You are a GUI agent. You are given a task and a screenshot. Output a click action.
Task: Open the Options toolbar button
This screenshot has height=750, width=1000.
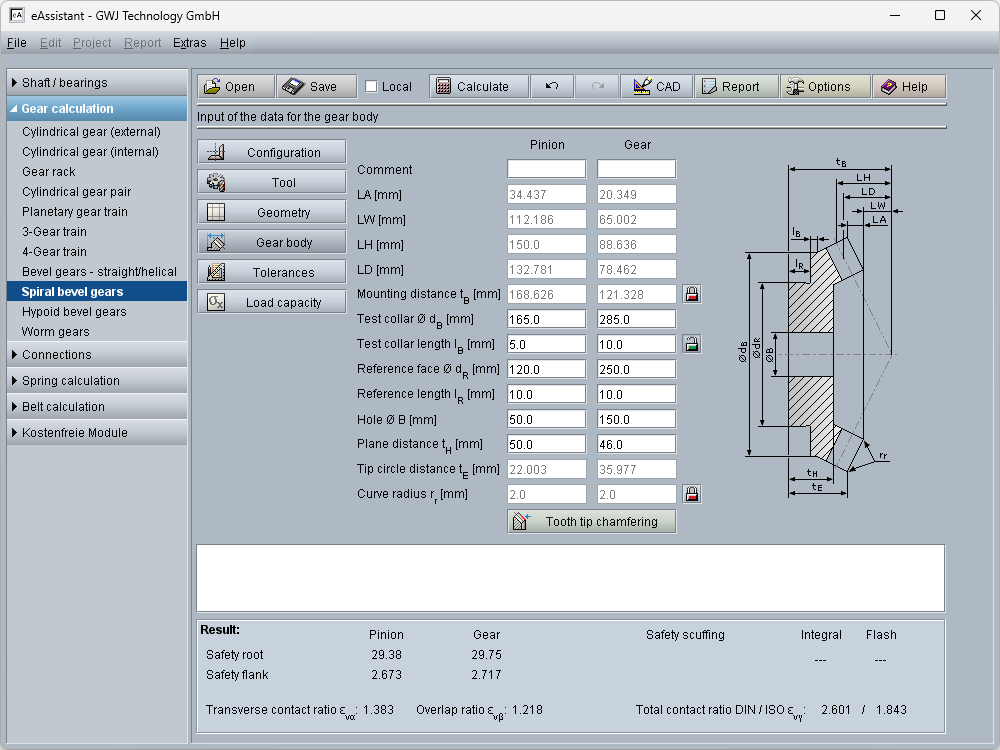pos(825,87)
